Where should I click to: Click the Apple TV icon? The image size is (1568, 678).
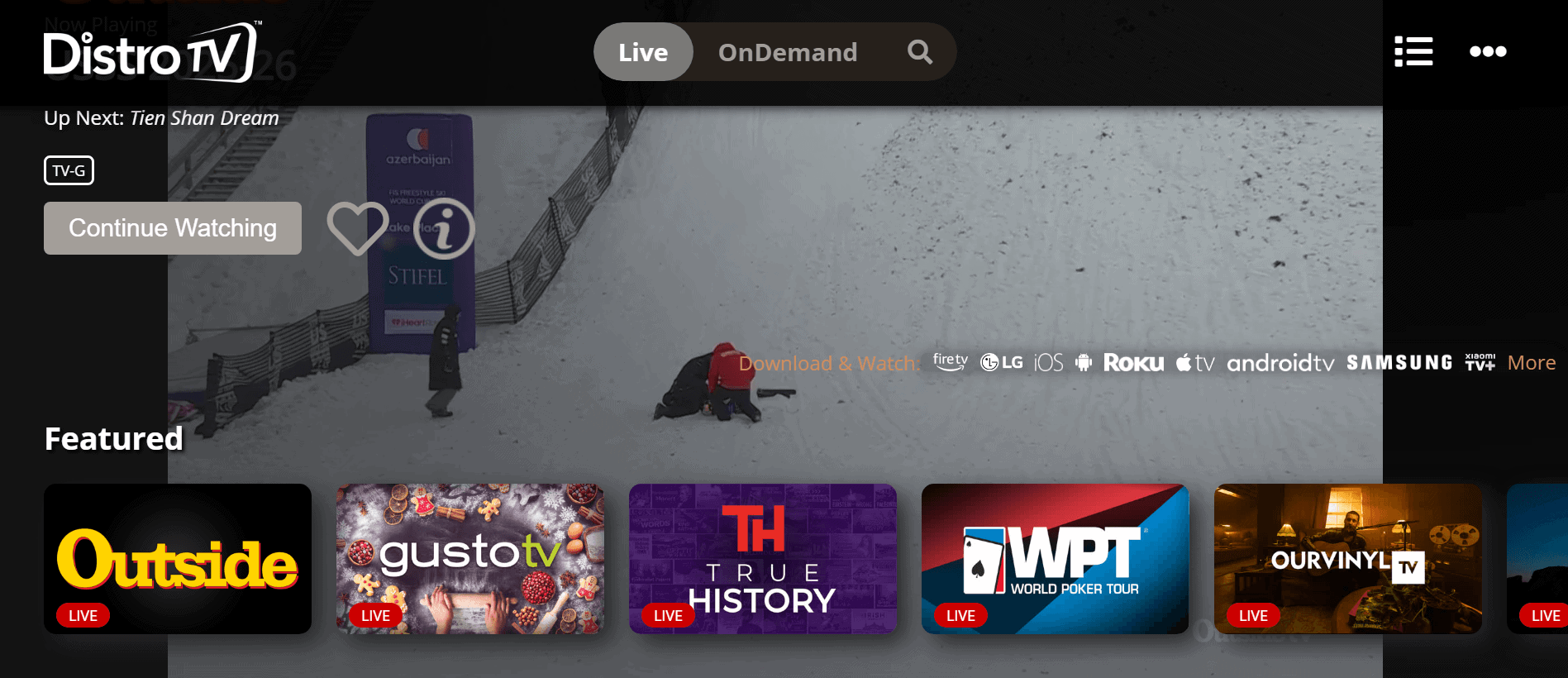click(1194, 362)
